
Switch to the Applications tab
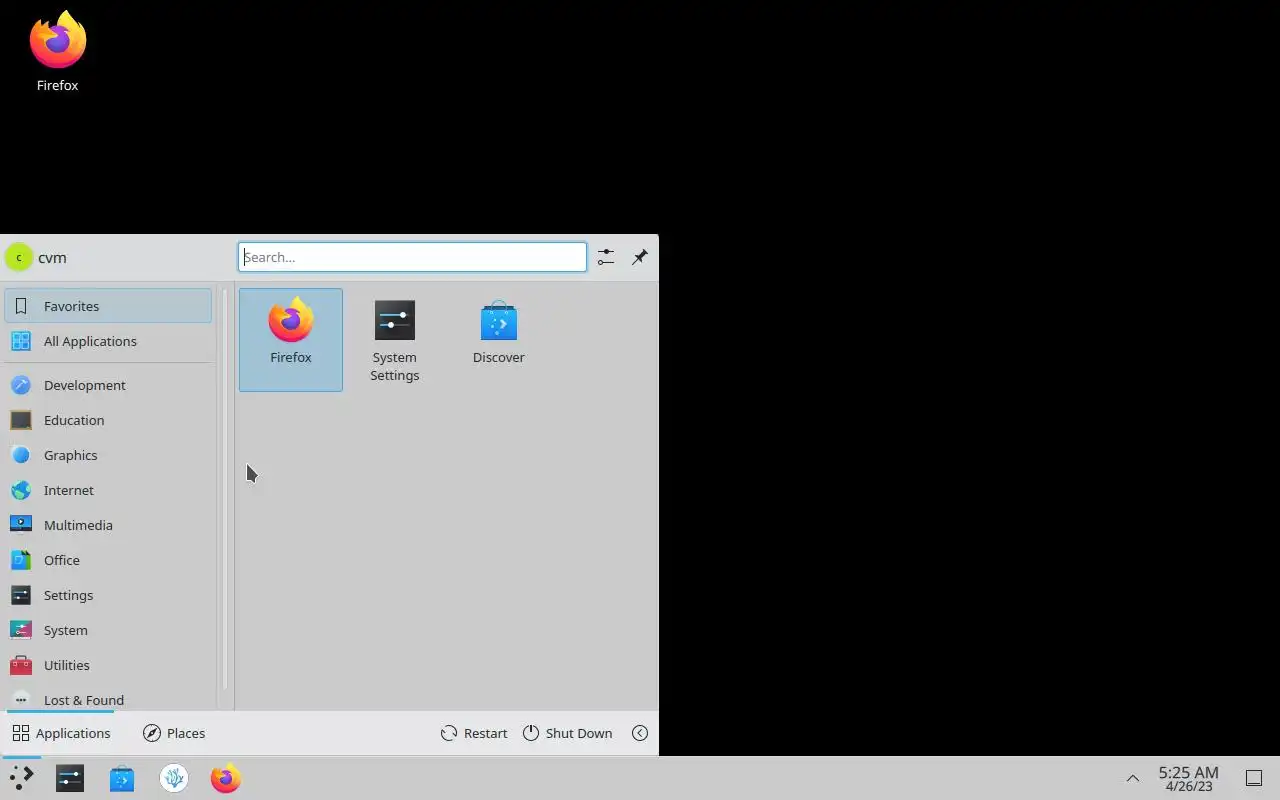(x=61, y=733)
